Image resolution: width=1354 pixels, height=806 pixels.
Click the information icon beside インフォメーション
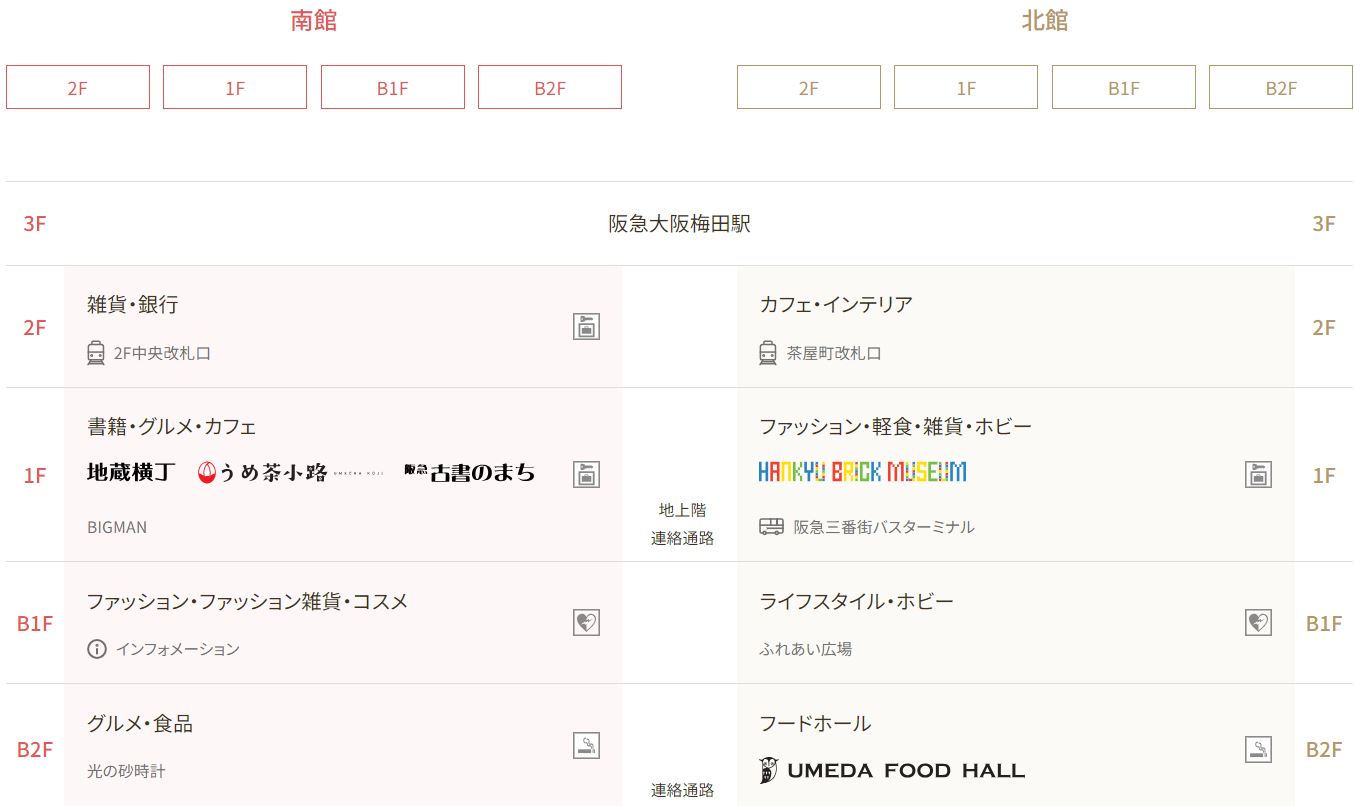pos(96,649)
